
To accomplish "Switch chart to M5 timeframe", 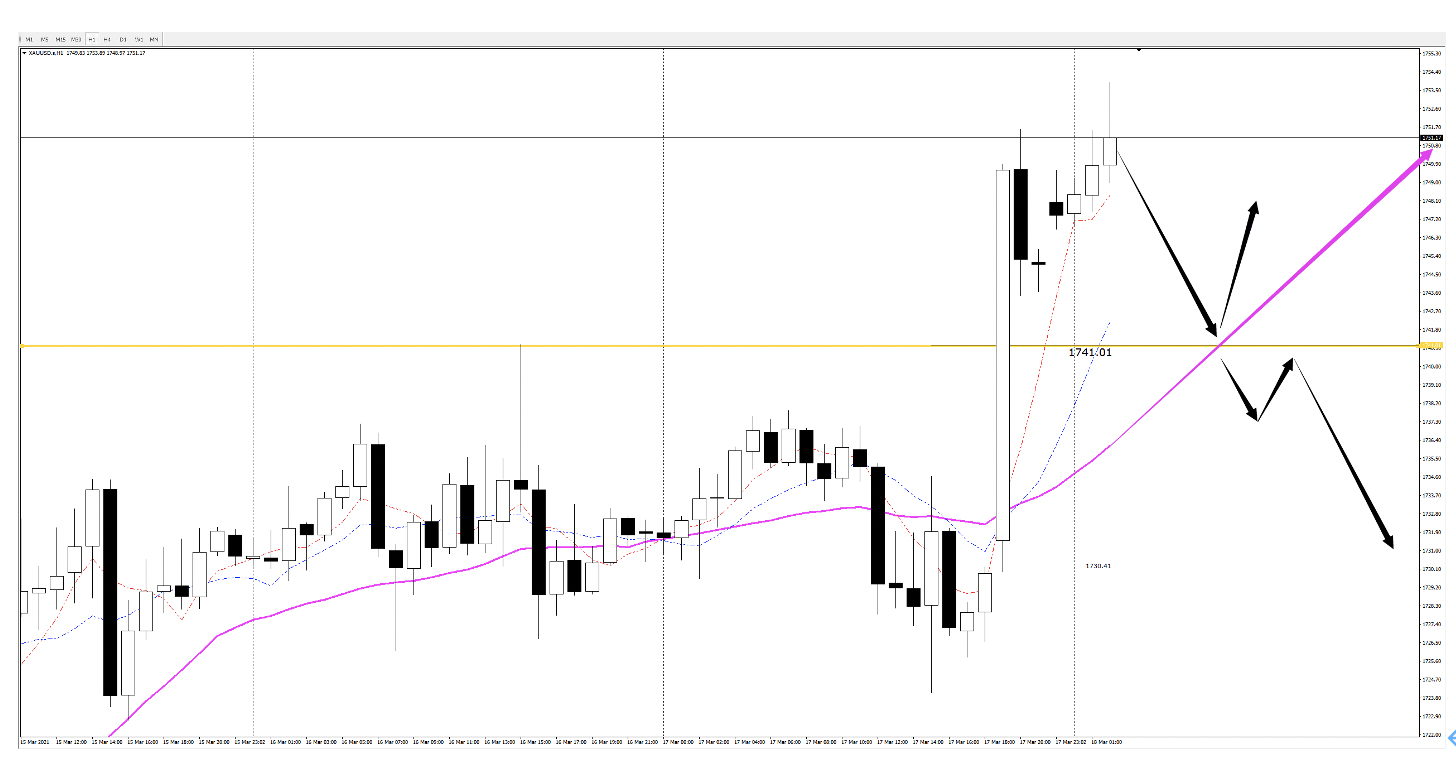I will tap(44, 39).
